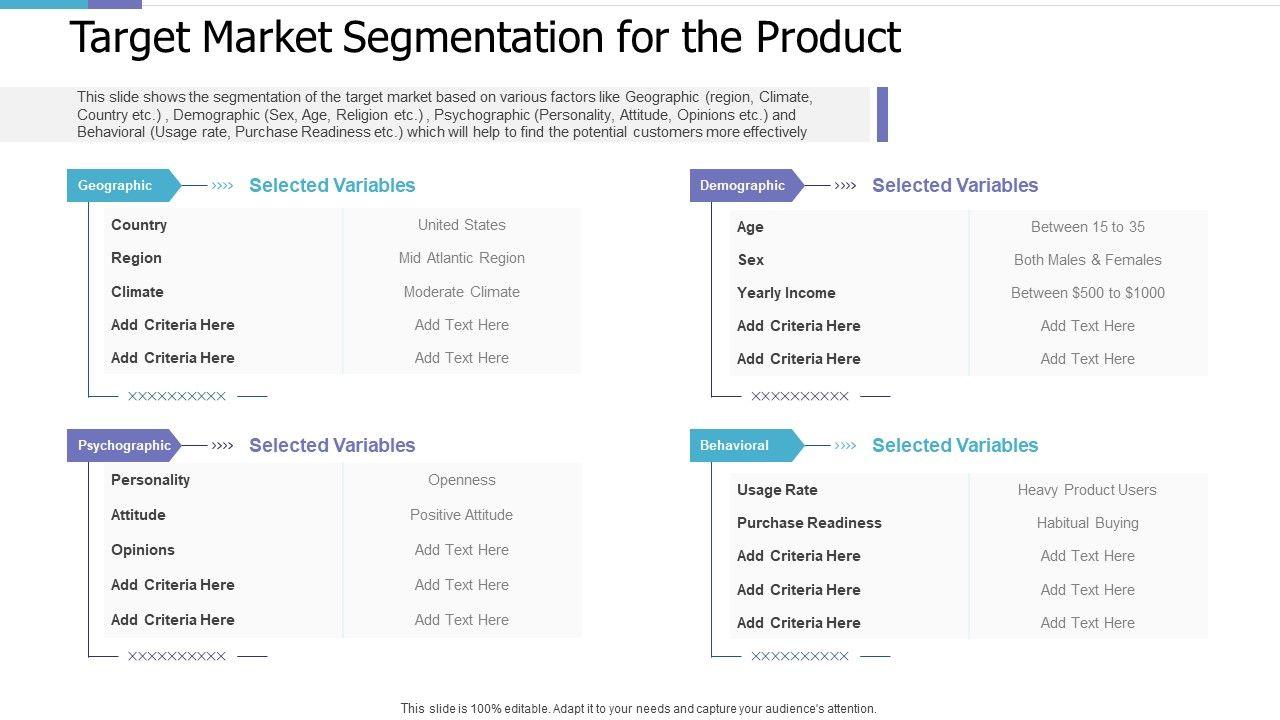1280x720 pixels.
Task: Select the United States value cell
Action: [462, 225]
